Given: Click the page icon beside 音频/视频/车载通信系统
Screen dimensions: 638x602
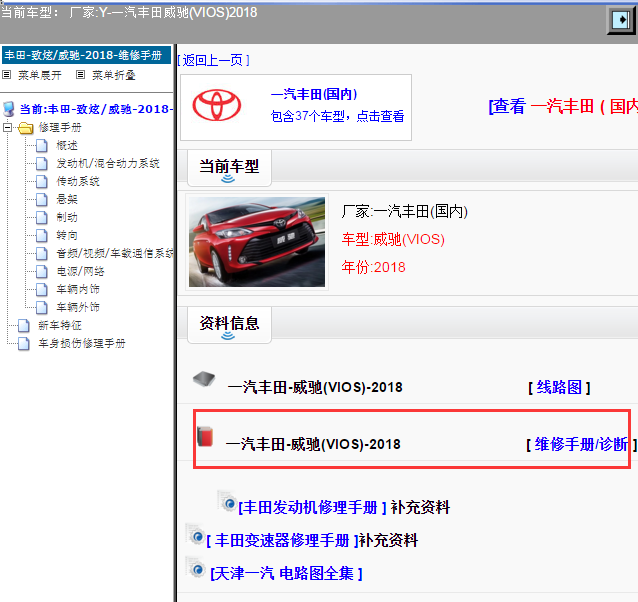Looking at the screenshot, I should (x=42, y=253).
